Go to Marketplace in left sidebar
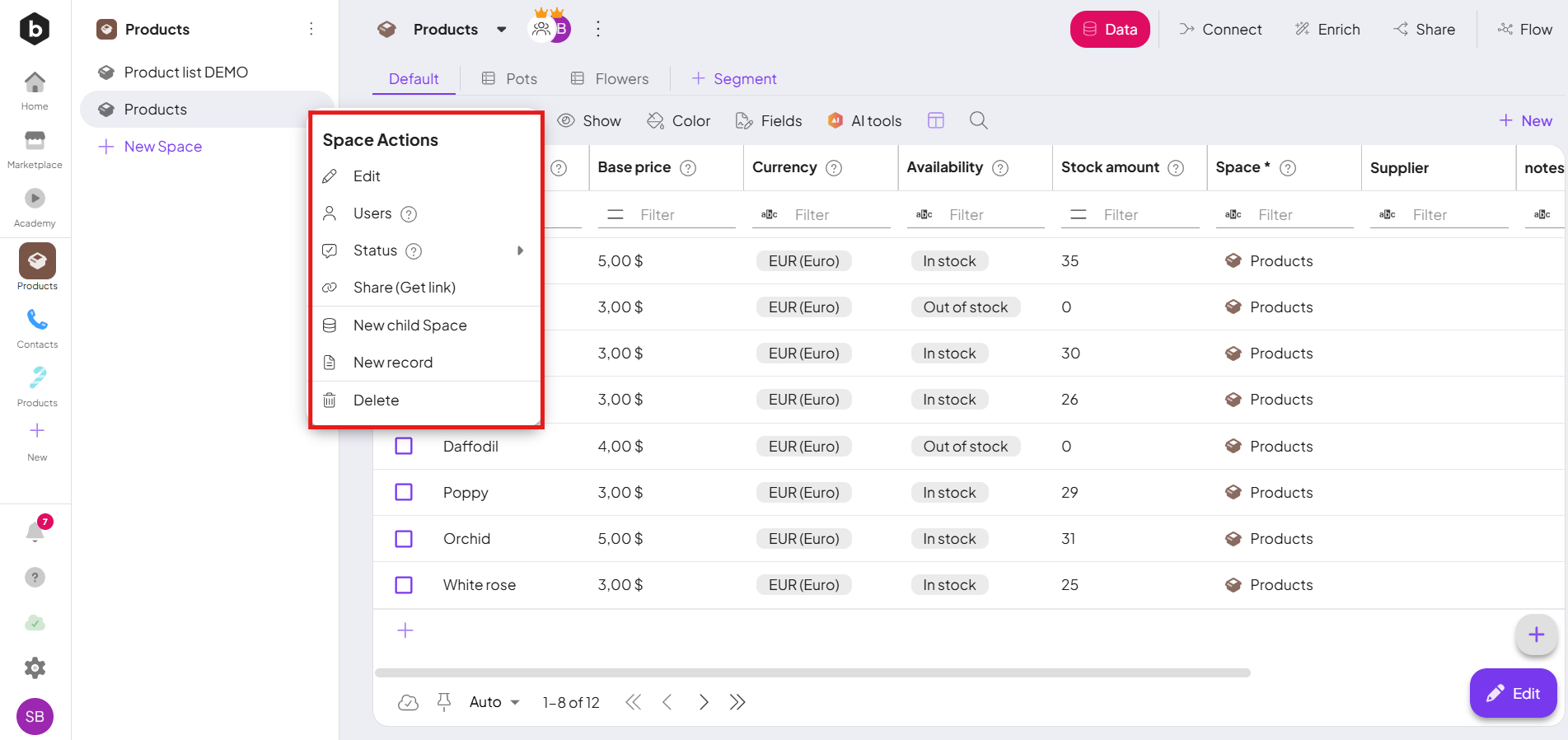Viewport: 1568px width, 740px height. [x=35, y=149]
